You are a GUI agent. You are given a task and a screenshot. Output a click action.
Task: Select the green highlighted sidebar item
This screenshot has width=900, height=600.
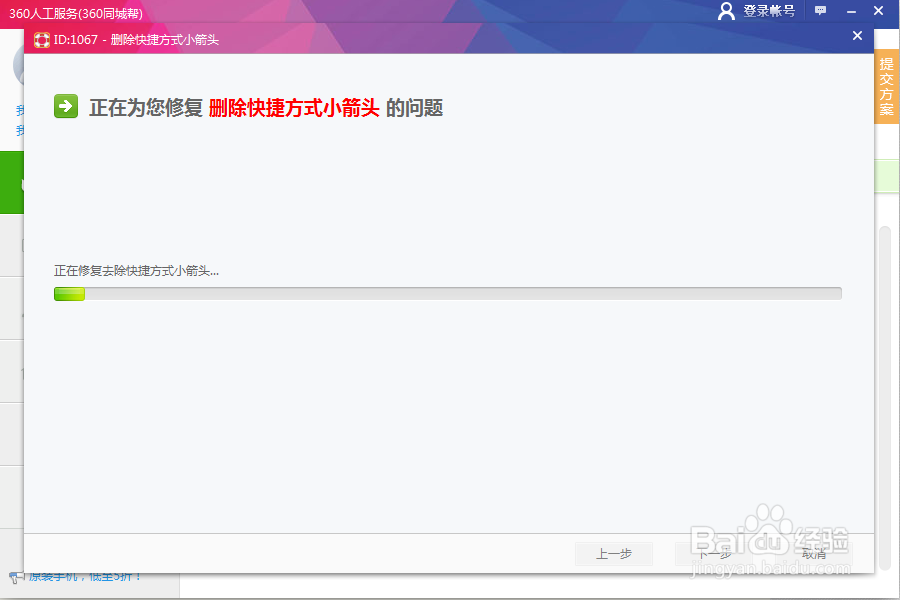click(x=12, y=185)
